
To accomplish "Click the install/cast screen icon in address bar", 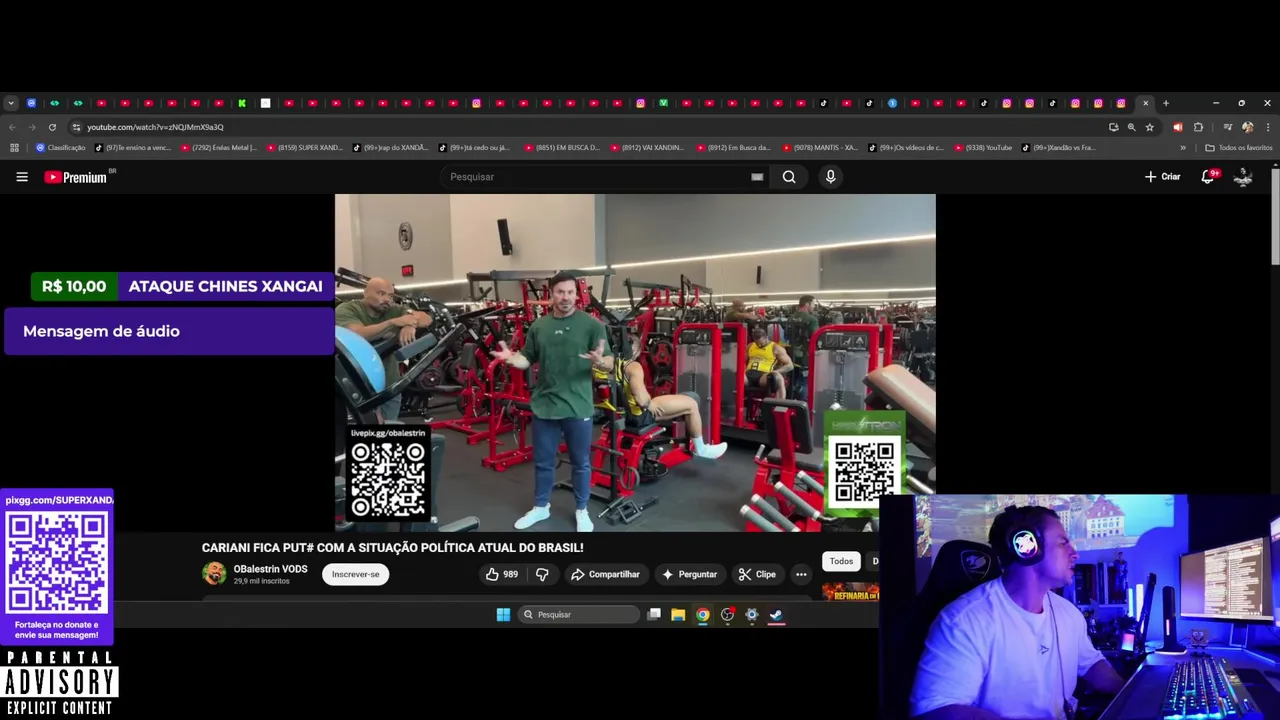I will (1113, 127).
